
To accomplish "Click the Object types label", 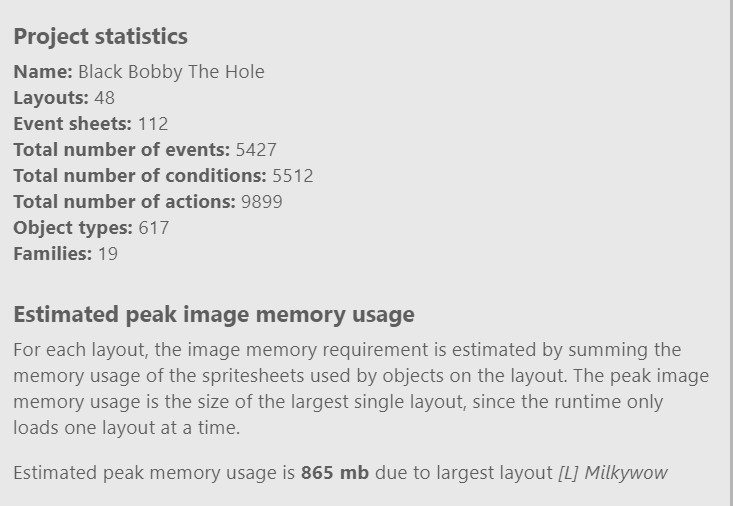I will click(x=73, y=228).
